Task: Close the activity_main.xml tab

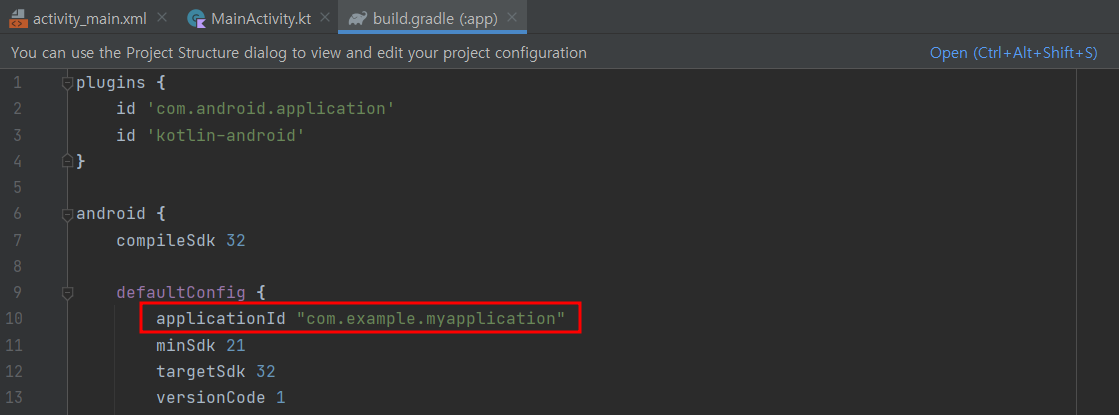Action: (162, 19)
